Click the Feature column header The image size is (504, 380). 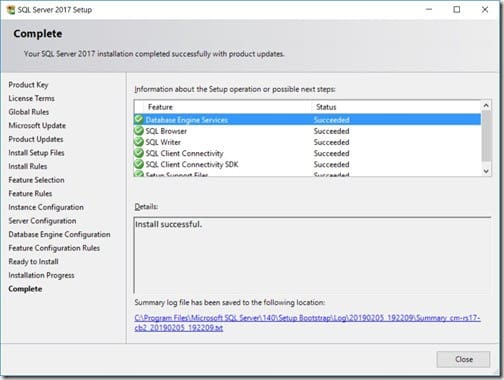pos(227,107)
